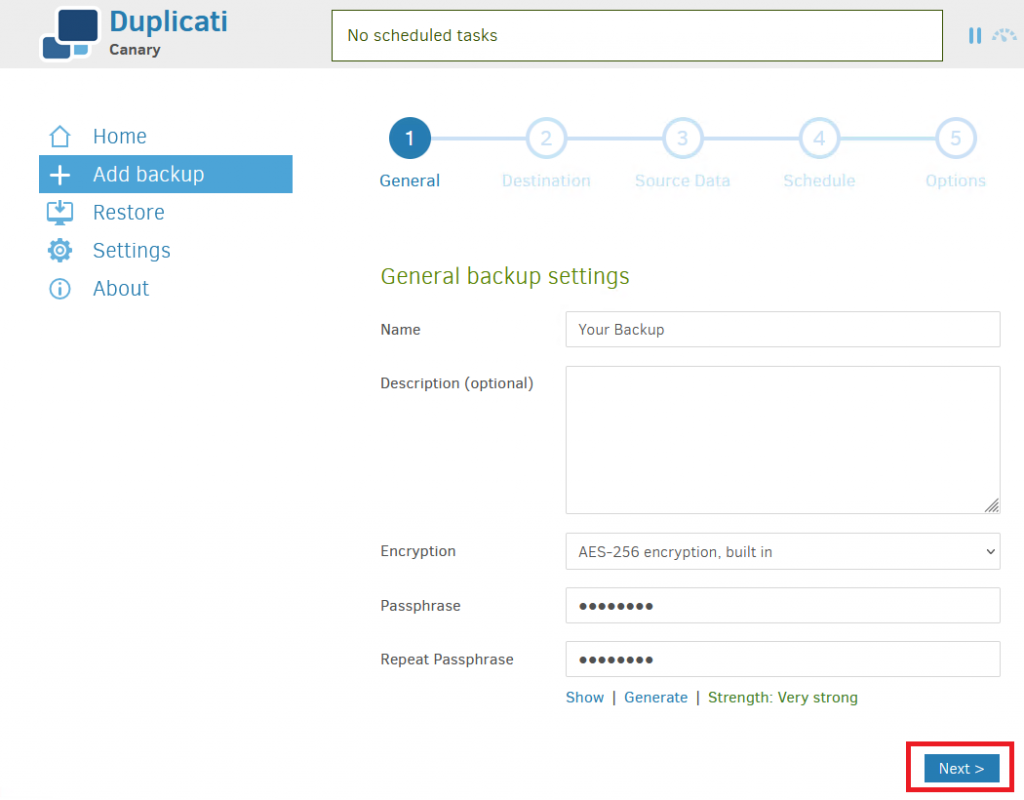Click the No scheduled tasks status box
The image size is (1024, 800).
pyautogui.click(x=637, y=35)
